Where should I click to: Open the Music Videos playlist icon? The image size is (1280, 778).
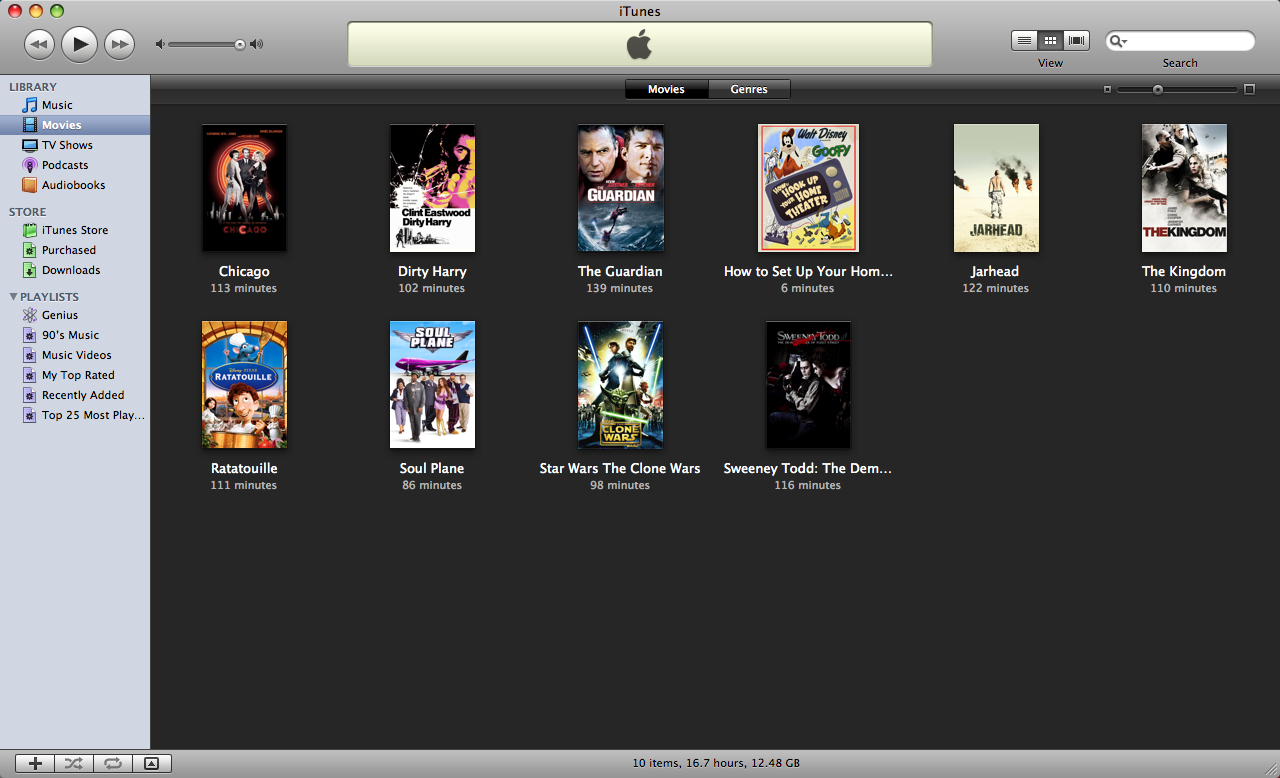[30, 355]
